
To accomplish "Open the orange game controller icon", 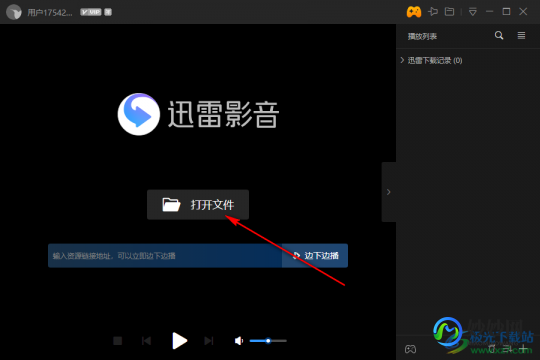I will click(x=414, y=12).
